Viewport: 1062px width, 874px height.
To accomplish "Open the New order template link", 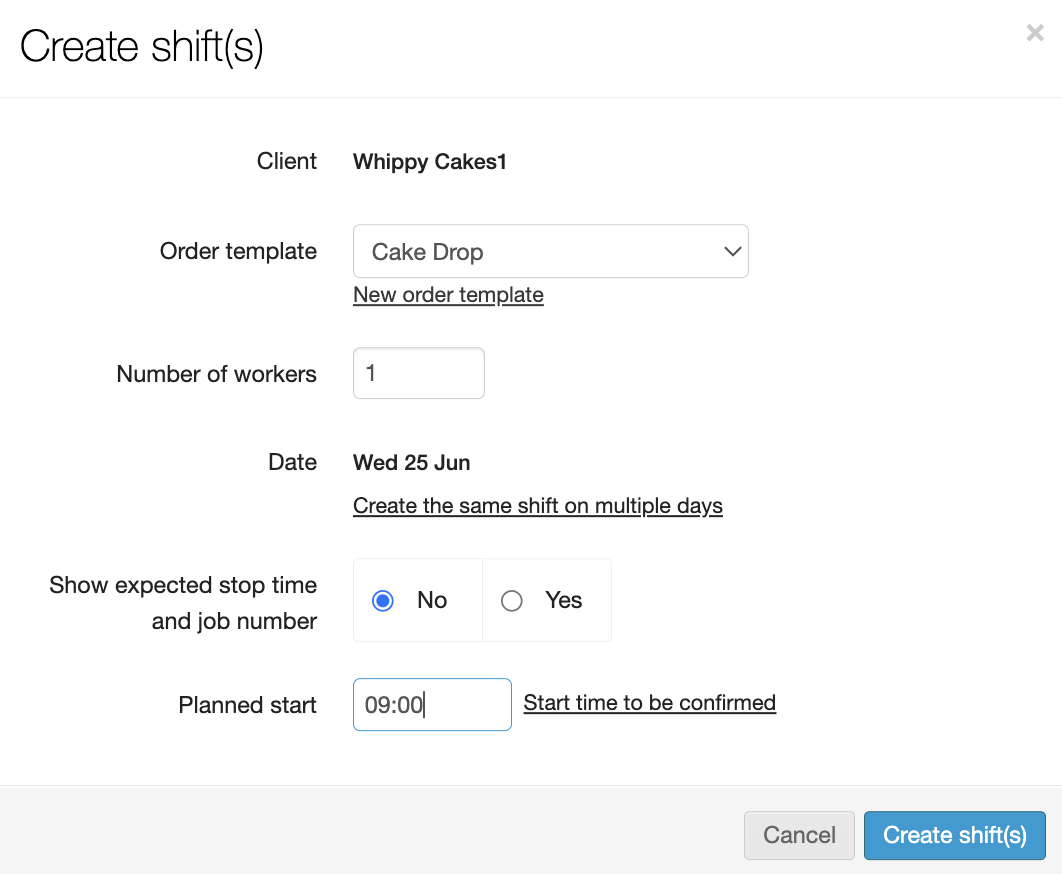I will 448,295.
